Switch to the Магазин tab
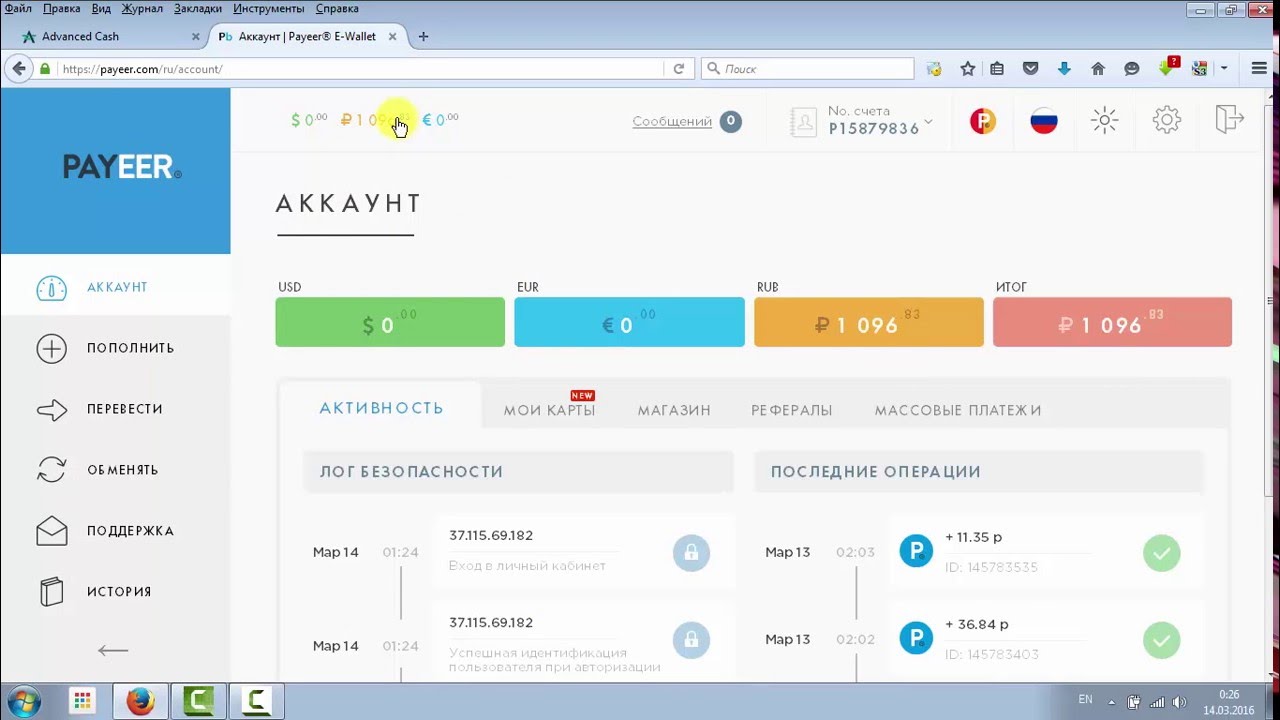 674,410
